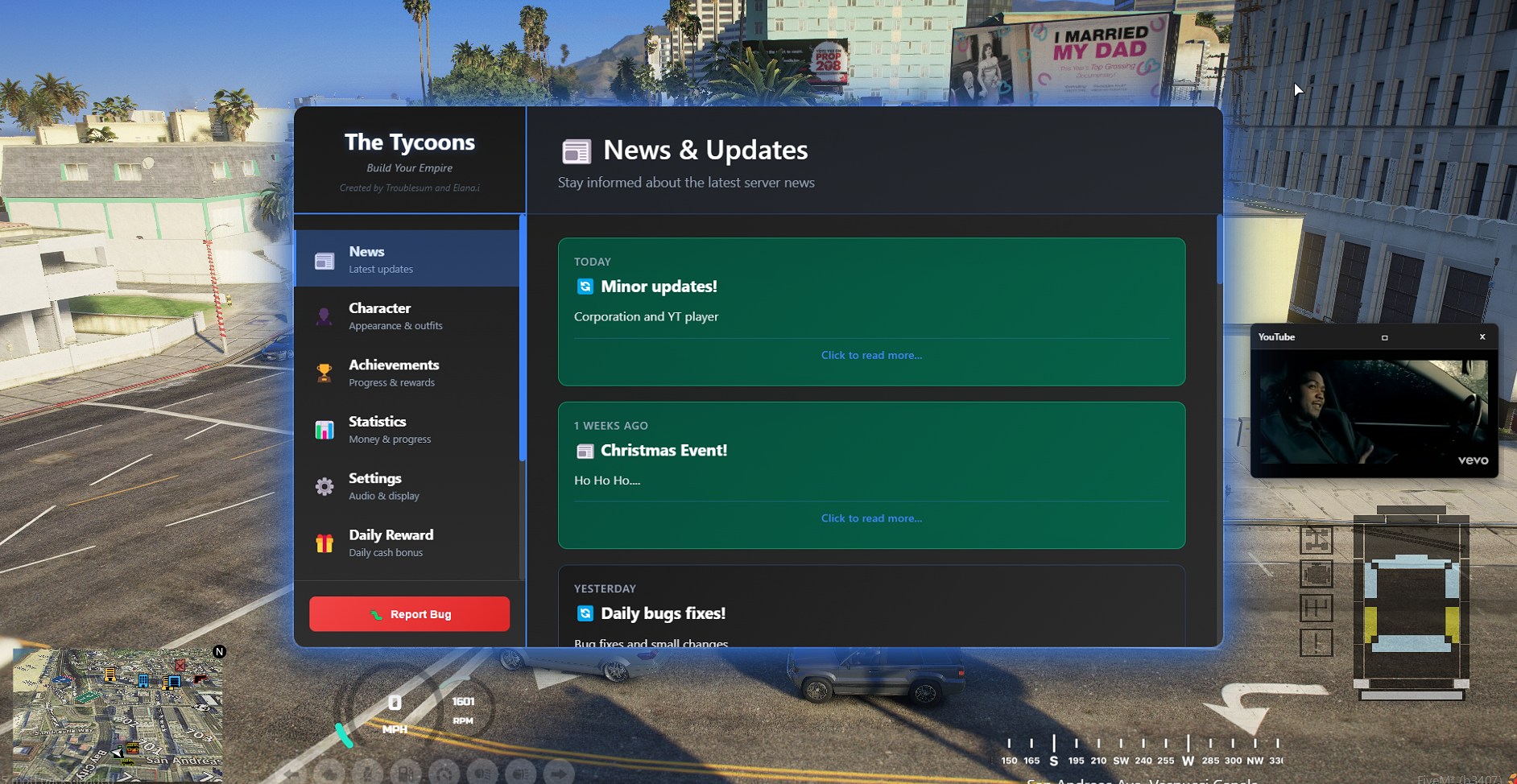Click the refresh icon beside Minor updates!
The height and width of the screenshot is (784, 1517).
[585, 287]
